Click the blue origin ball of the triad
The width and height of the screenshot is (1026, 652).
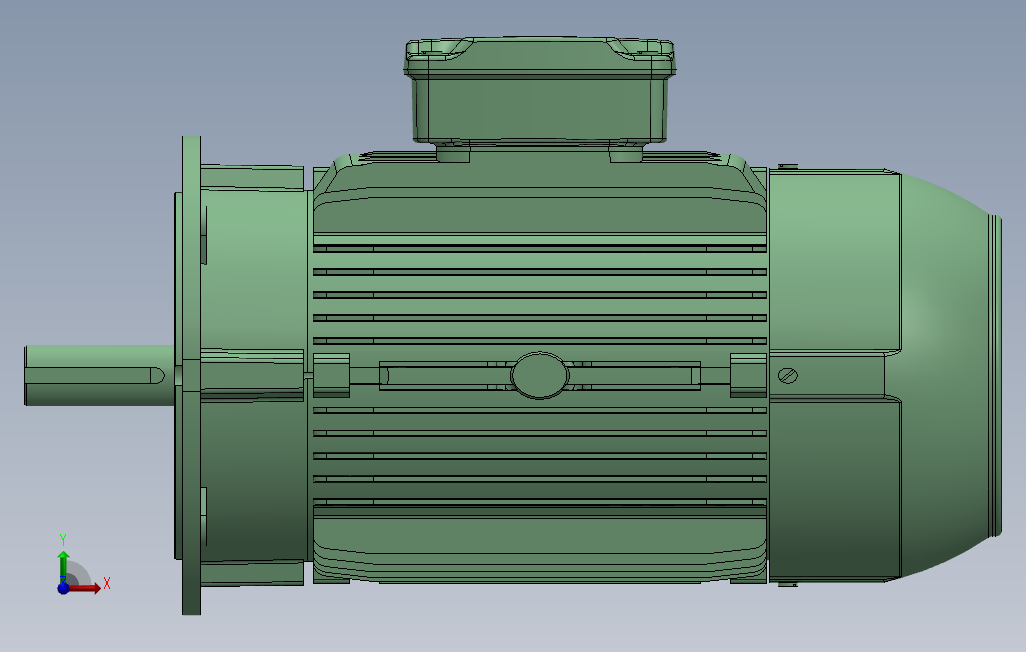[63, 588]
